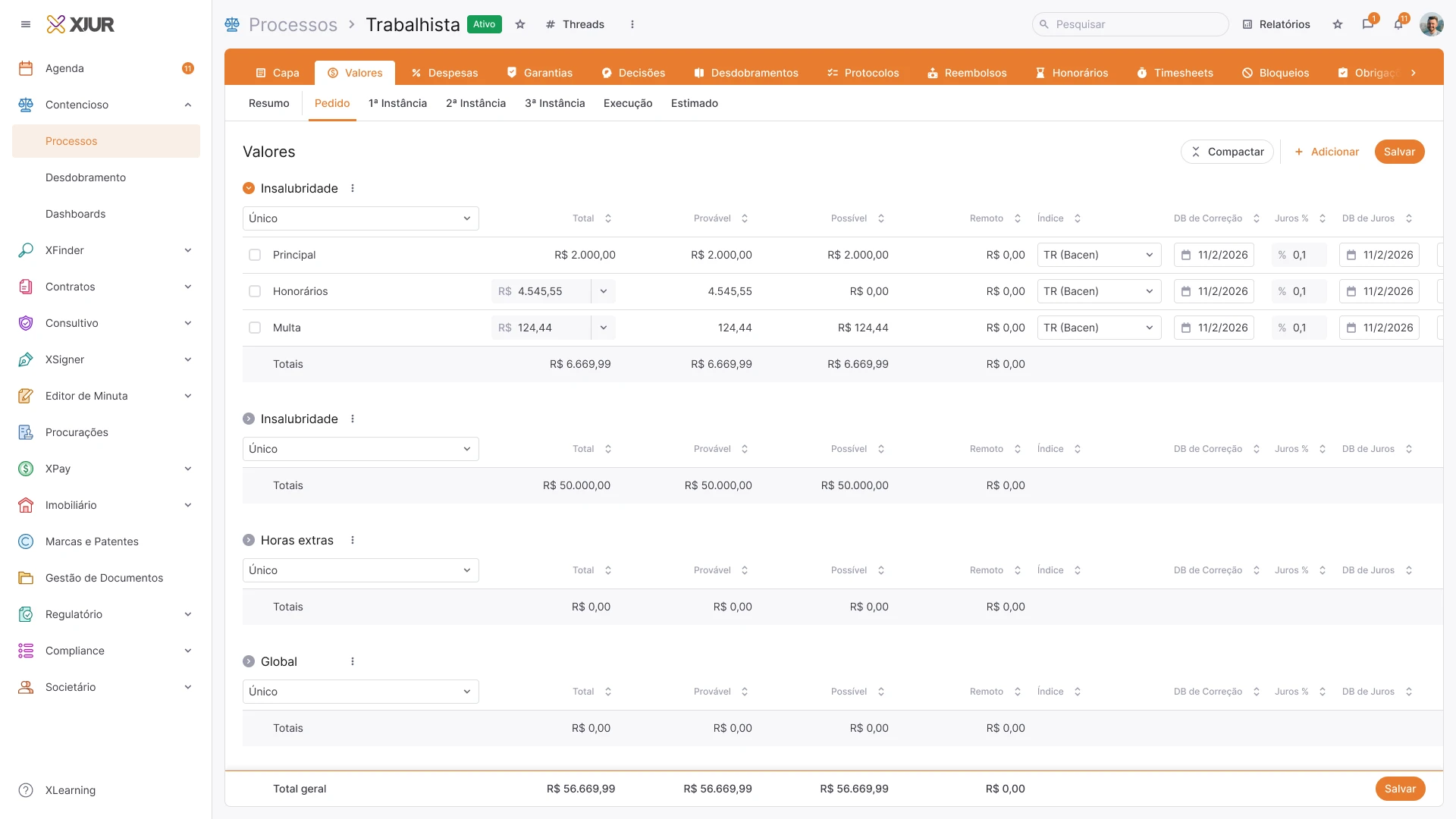
Task: Open Índice dropdown in Principal row
Action: (1099, 255)
